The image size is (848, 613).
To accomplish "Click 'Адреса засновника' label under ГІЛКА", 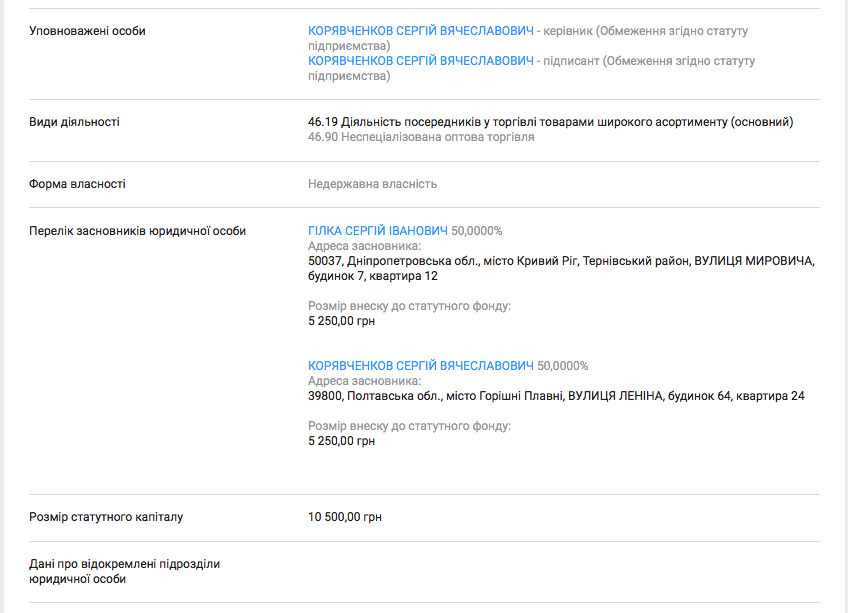I will [365, 246].
